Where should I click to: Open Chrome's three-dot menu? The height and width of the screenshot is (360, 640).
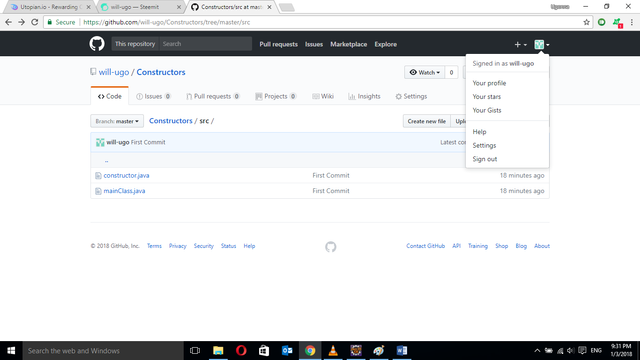click(x=632, y=22)
